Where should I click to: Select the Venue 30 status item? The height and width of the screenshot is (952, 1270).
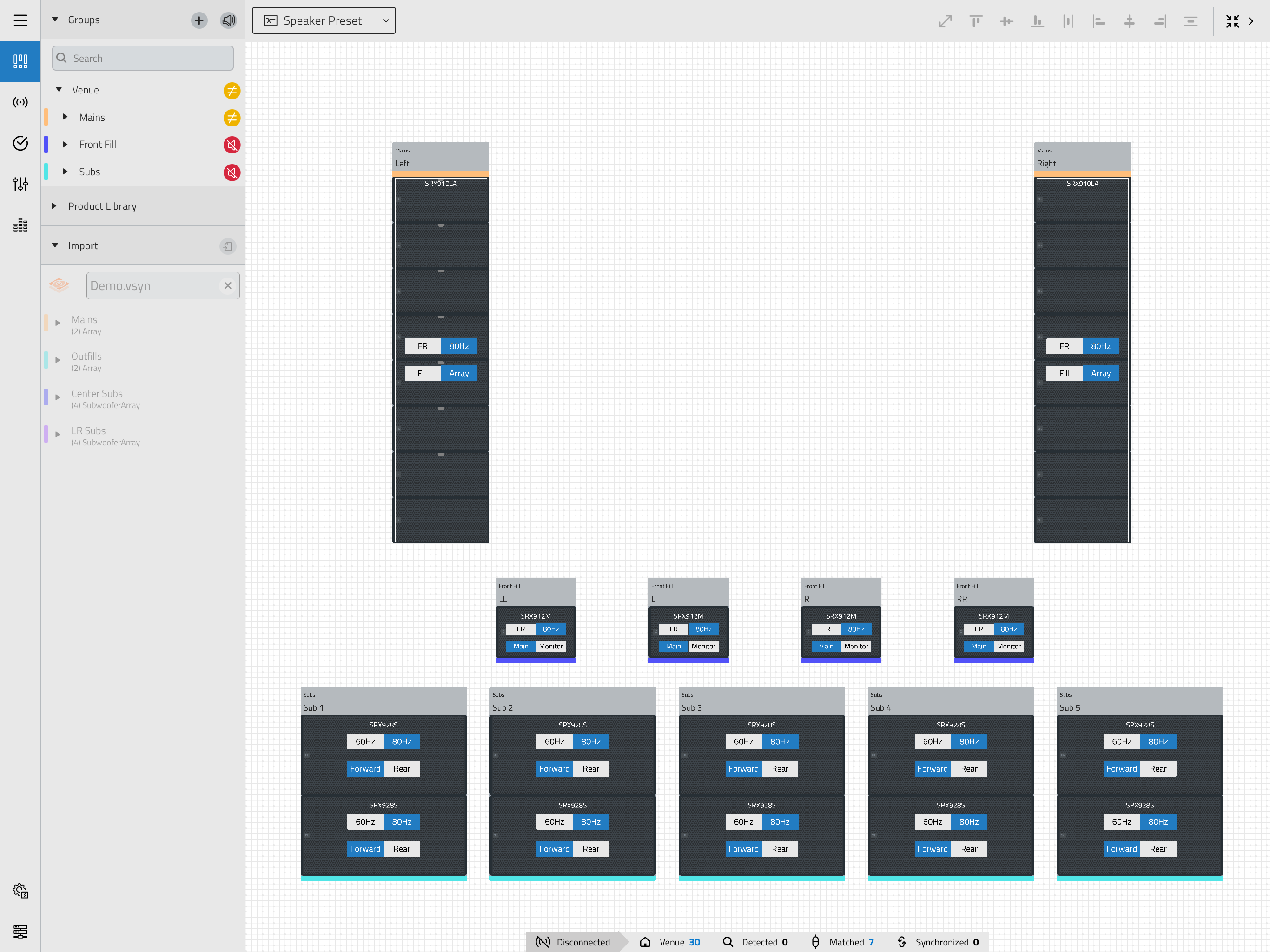(x=670, y=942)
